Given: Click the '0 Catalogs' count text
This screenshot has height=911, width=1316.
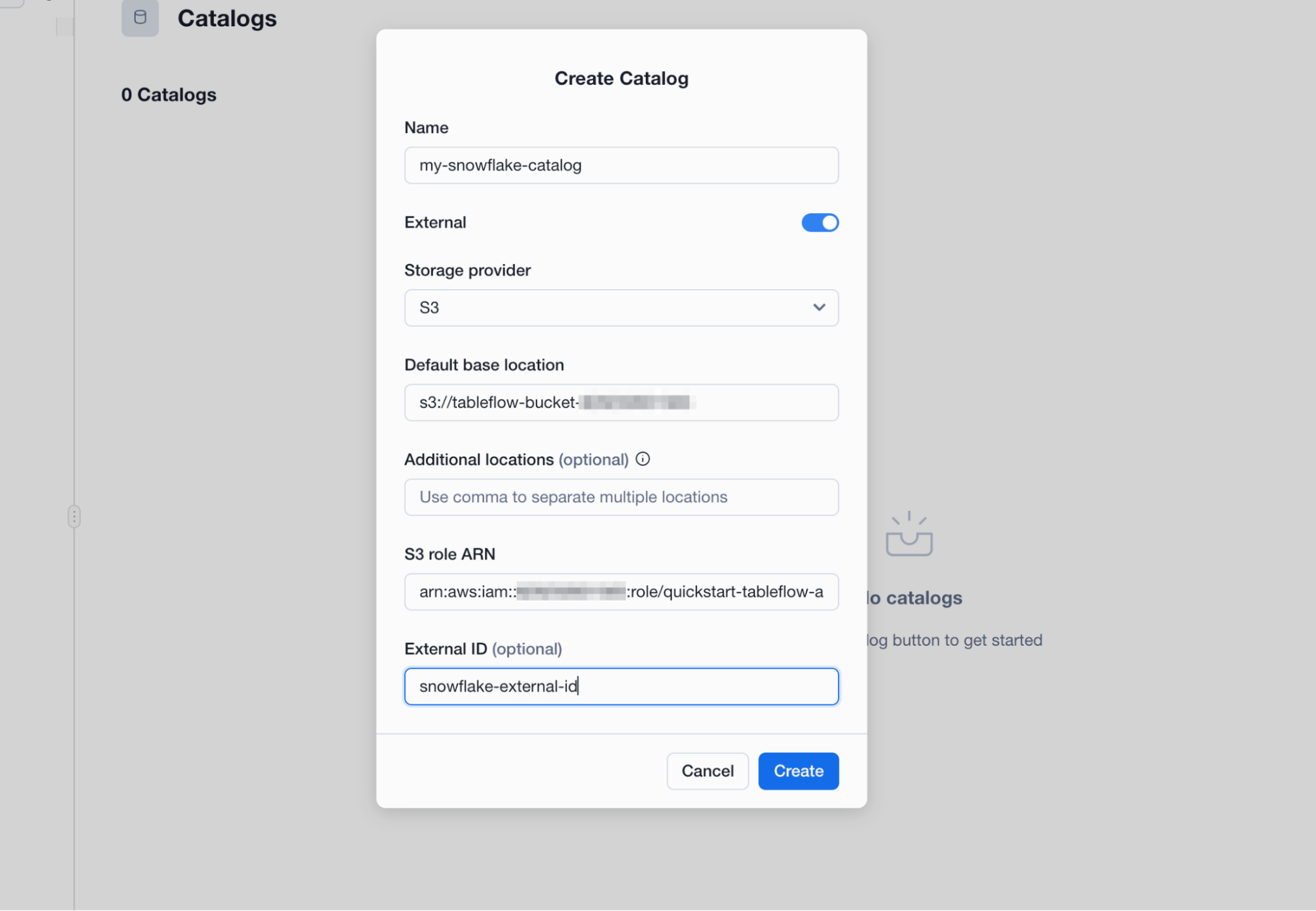Looking at the screenshot, I should (x=169, y=95).
